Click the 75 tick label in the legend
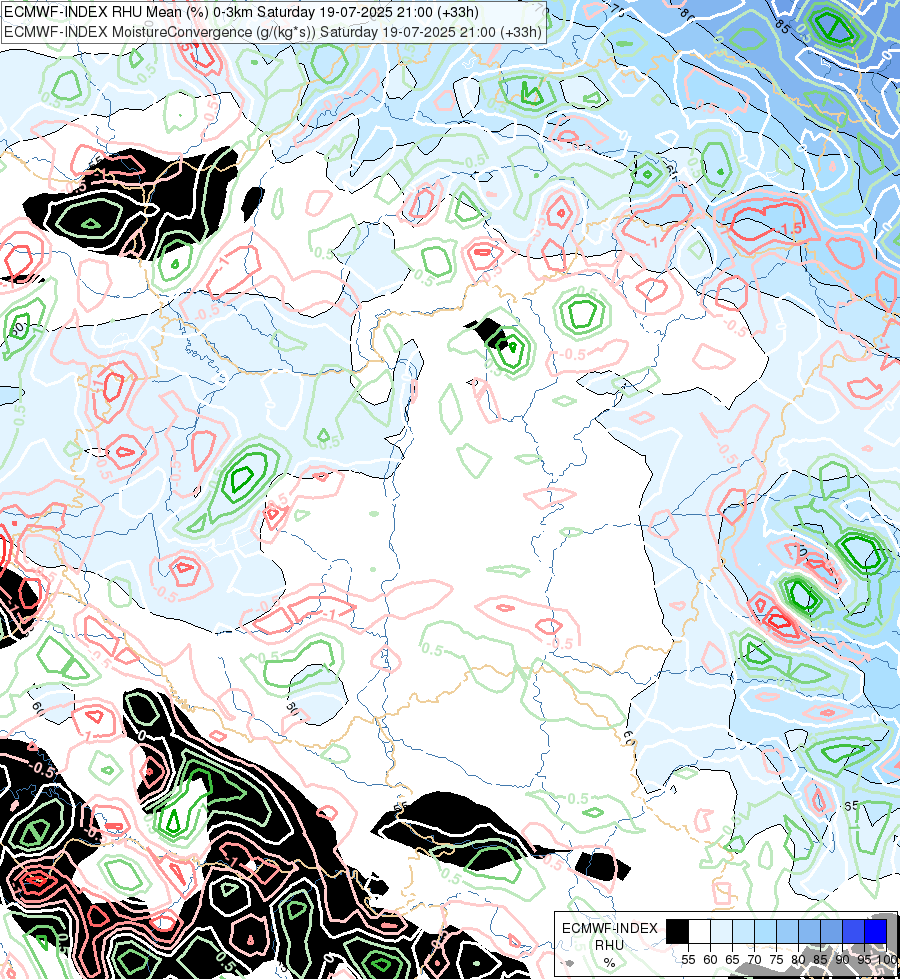The height and width of the screenshot is (979, 900). coord(776,960)
